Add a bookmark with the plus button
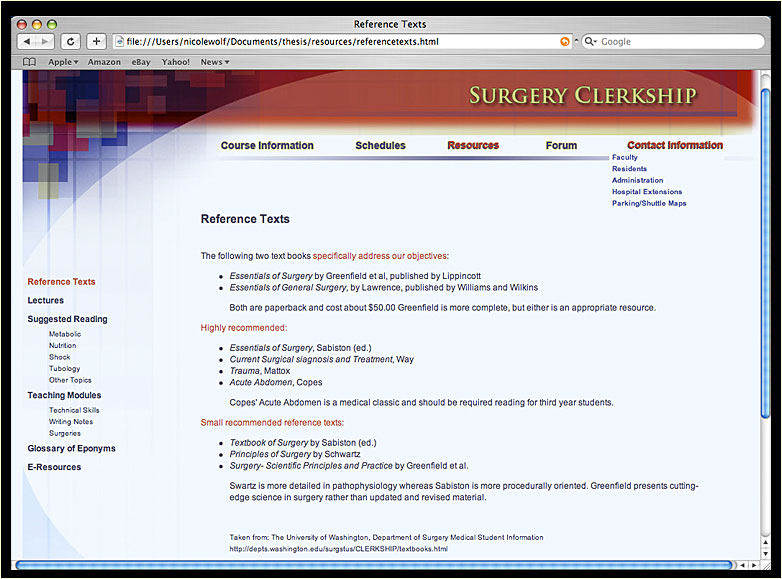The width and height of the screenshot is (782, 579). [x=96, y=41]
